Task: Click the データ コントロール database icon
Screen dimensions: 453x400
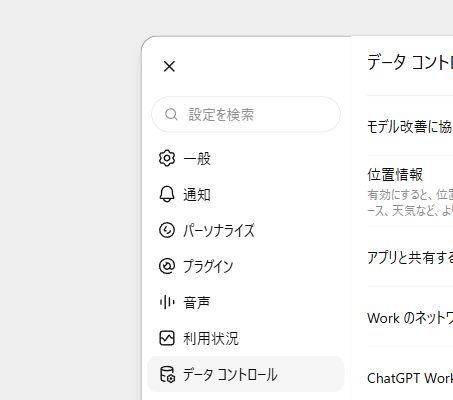Action: pos(167,374)
